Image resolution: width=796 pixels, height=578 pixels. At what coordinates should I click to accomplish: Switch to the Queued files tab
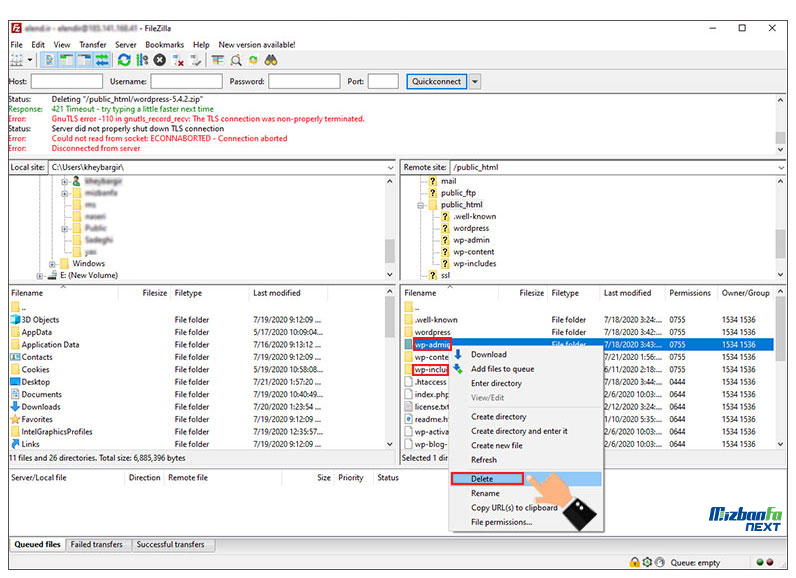(37, 545)
